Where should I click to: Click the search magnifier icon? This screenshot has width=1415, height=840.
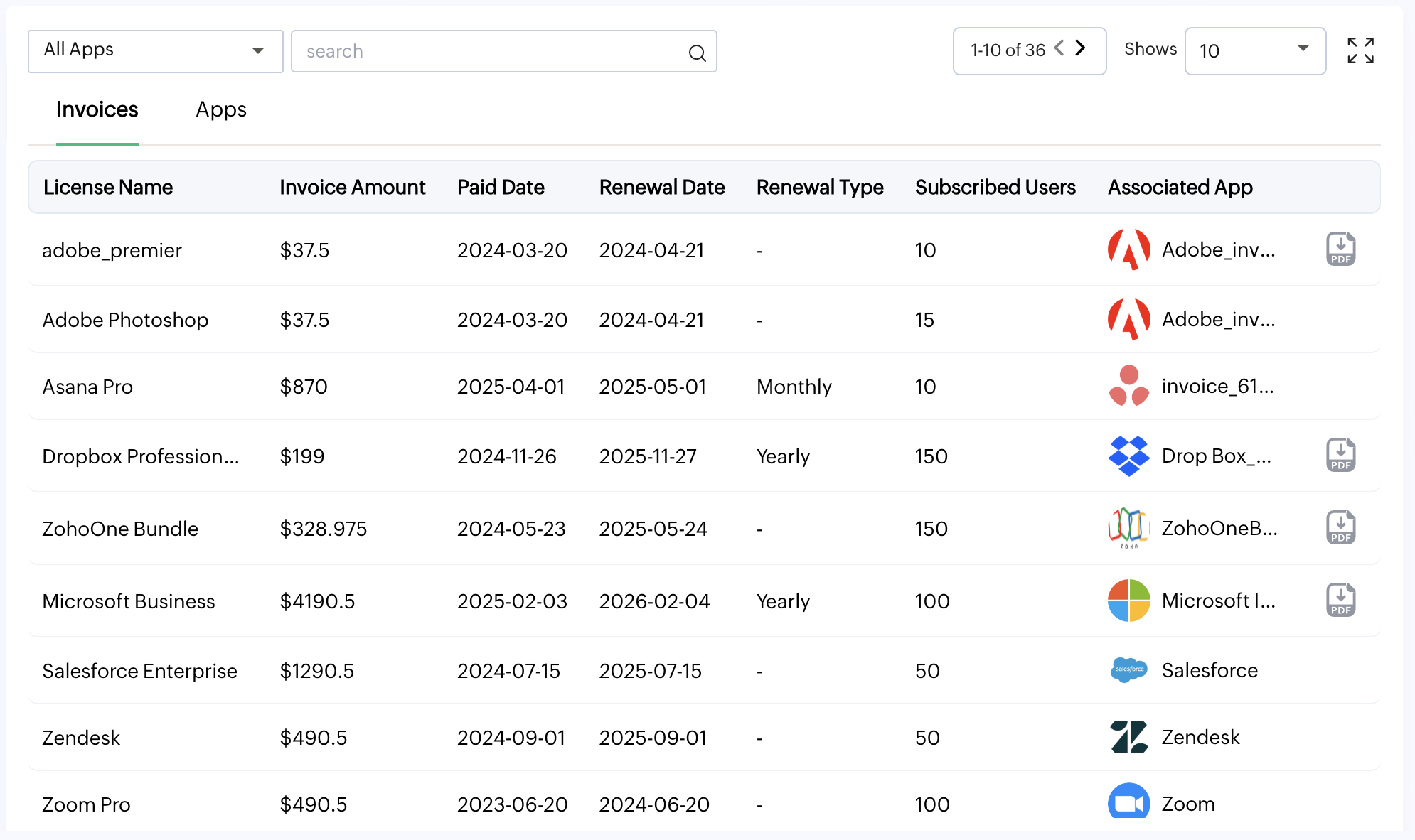(696, 52)
